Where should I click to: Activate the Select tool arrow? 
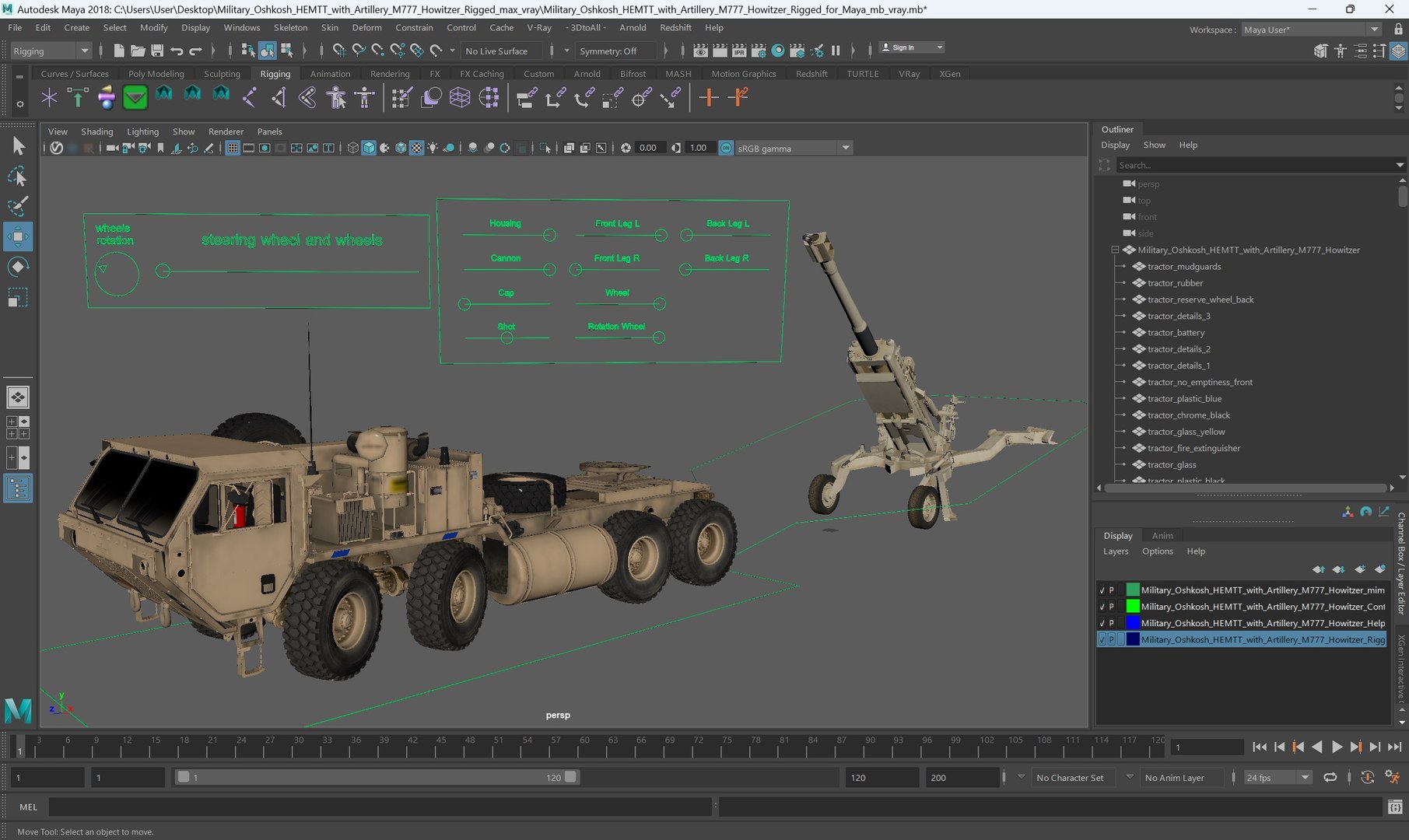coord(17,146)
